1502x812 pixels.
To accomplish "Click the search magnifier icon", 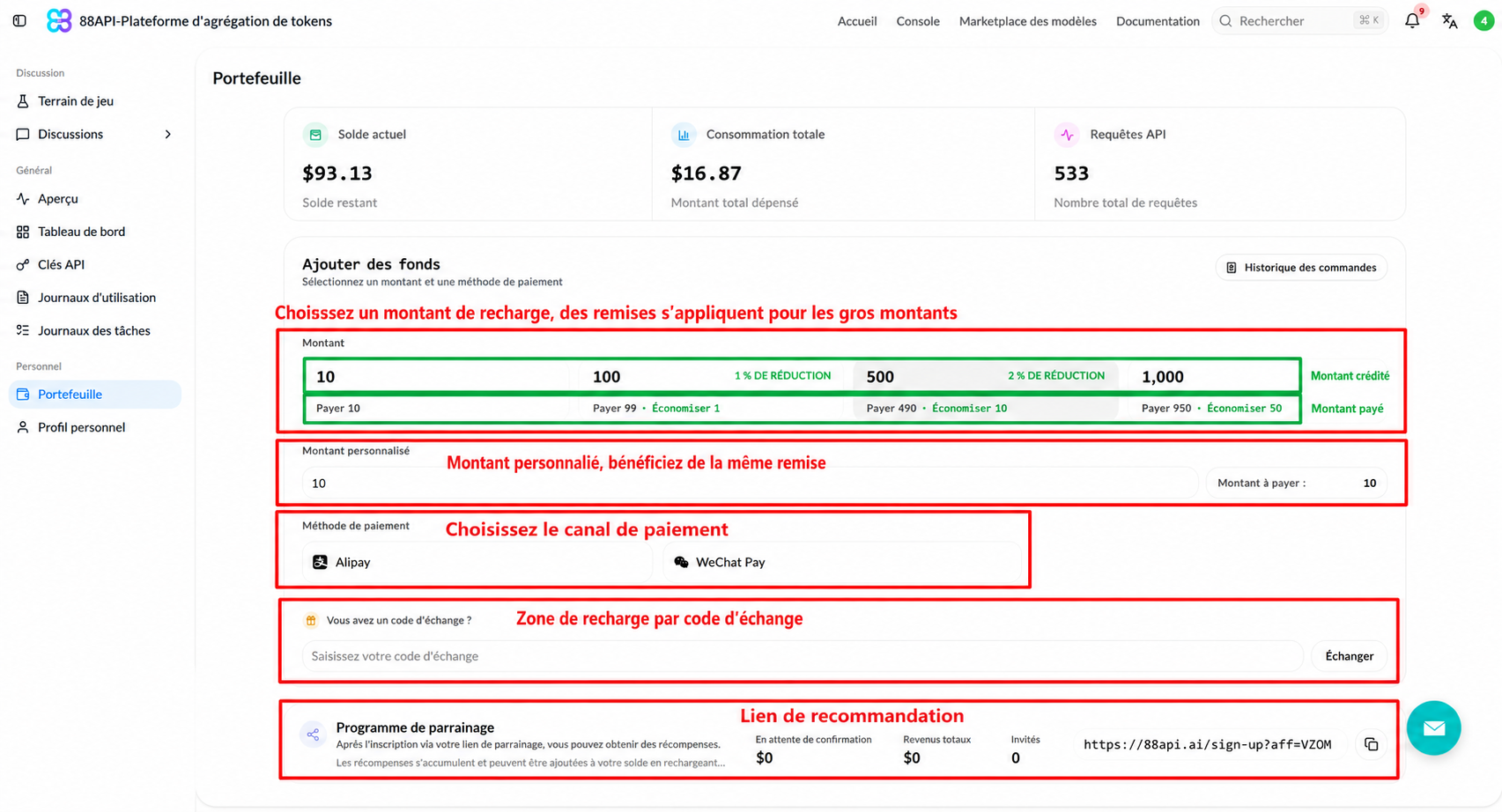I will [x=1225, y=21].
